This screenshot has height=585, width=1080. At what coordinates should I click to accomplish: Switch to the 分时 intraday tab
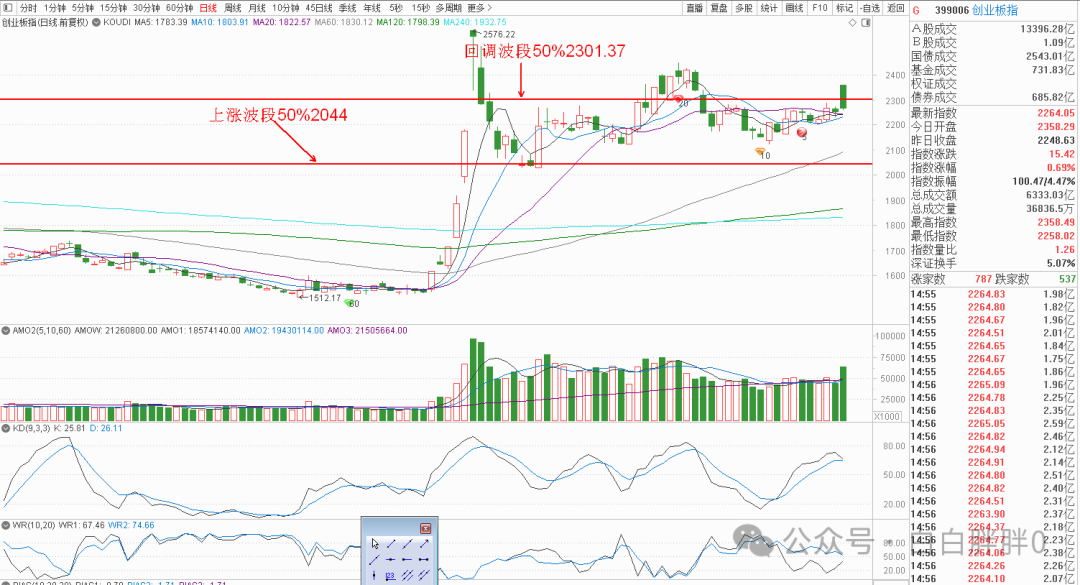tap(28, 8)
